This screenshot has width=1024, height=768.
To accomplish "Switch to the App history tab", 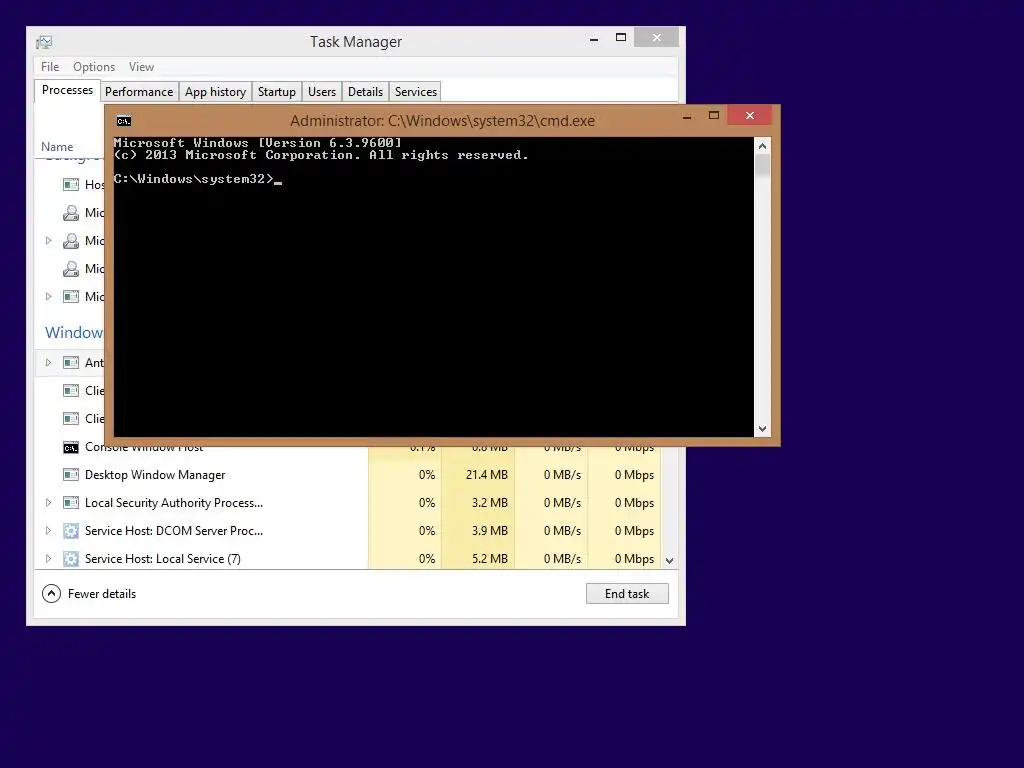I will (x=216, y=92).
